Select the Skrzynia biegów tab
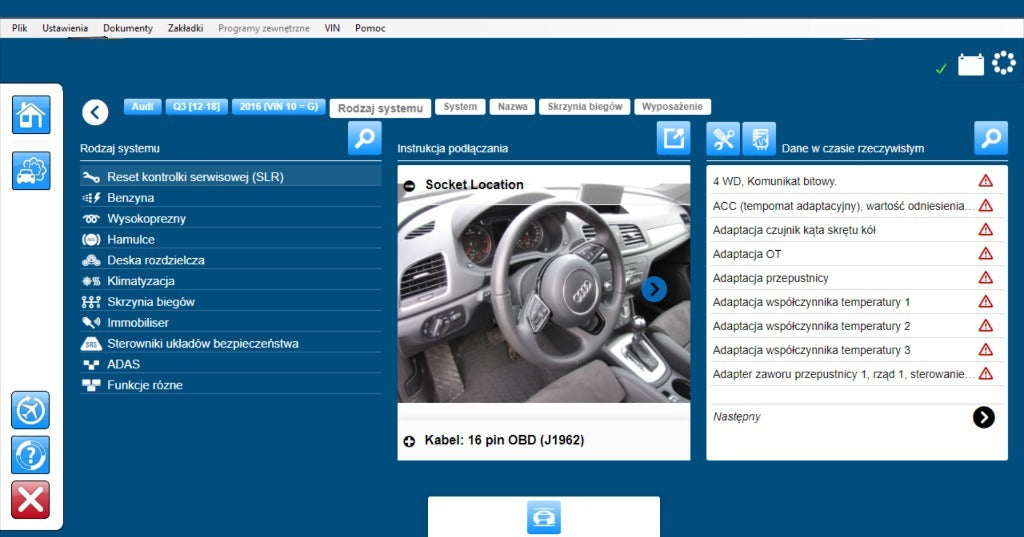The height and width of the screenshot is (537, 1024). pyautogui.click(x=584, y=106)
